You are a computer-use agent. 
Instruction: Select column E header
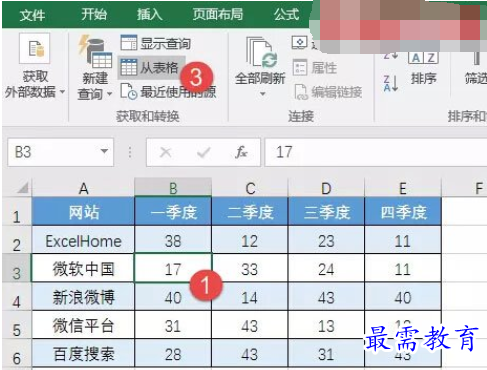[x=403, y=188]
